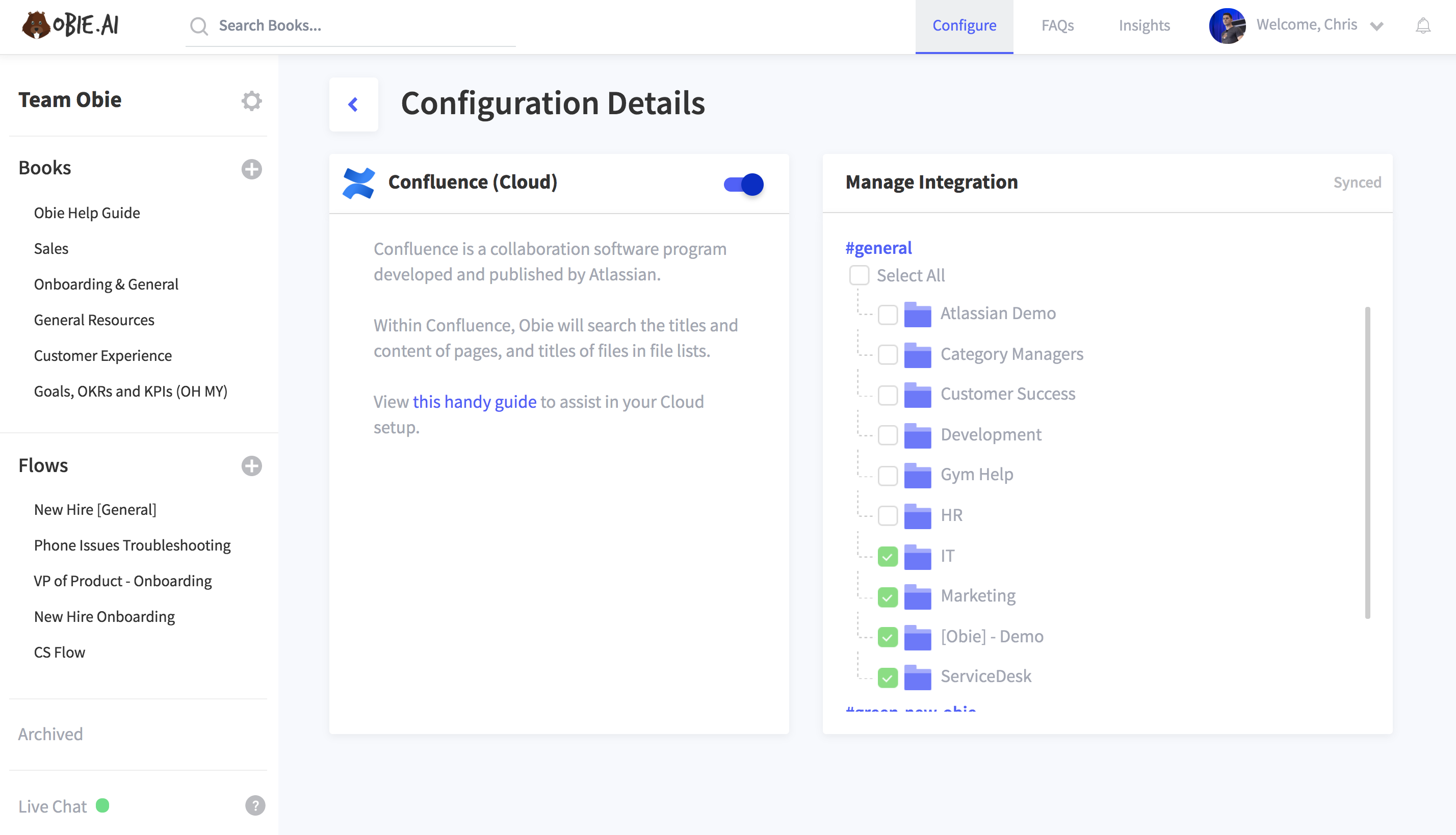Image resolution: width=1456 pixels, height=835 pixels.
Task: Click the Gym Help folder name
Action: click(977, 475)
